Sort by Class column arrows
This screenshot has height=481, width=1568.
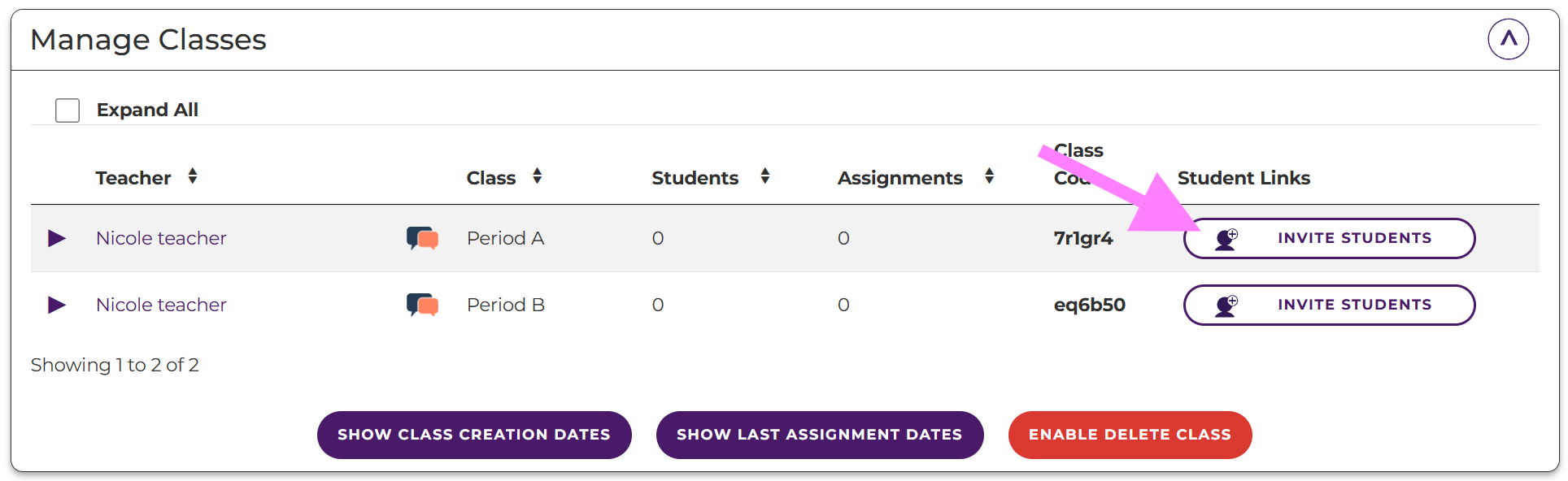(537, 176)
